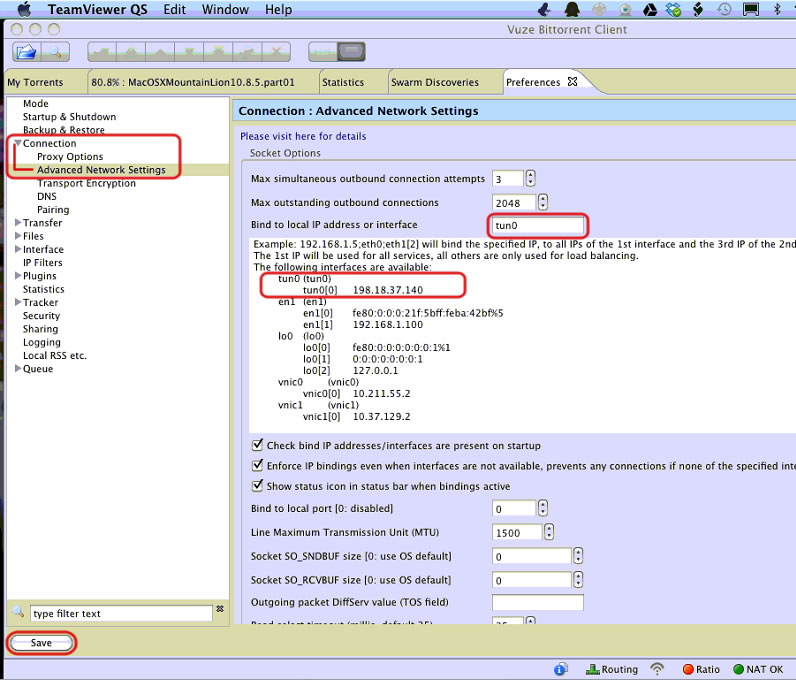
Task: Click the type filter text field
Action: [121, 613]
